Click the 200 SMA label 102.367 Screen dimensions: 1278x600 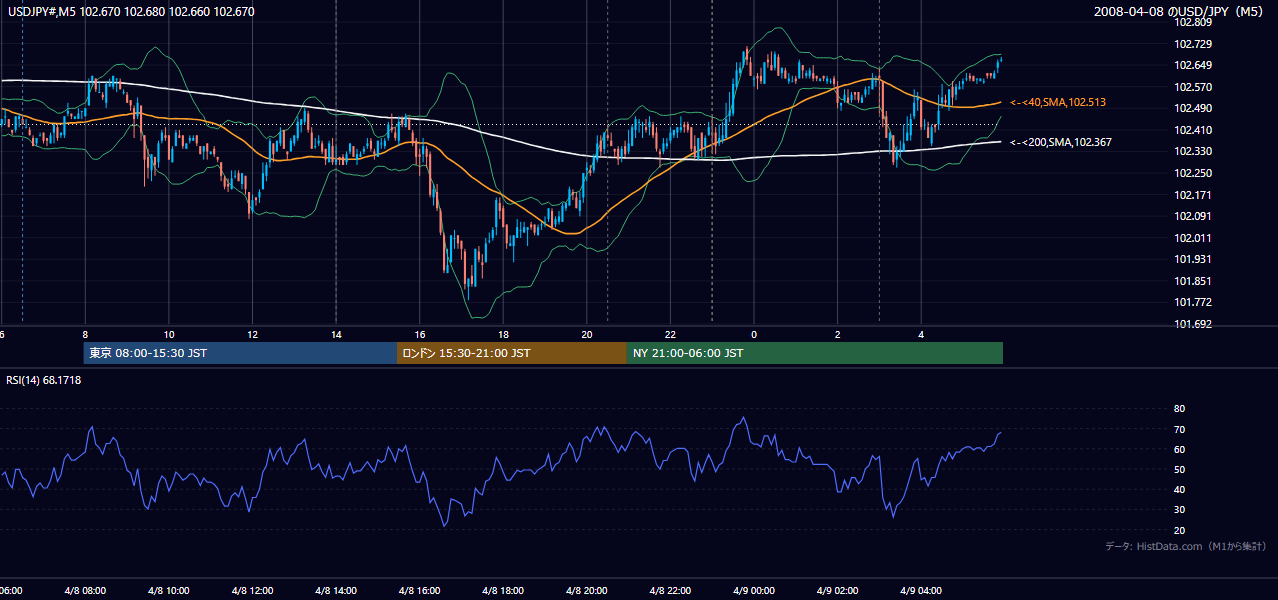[1061, 142]
